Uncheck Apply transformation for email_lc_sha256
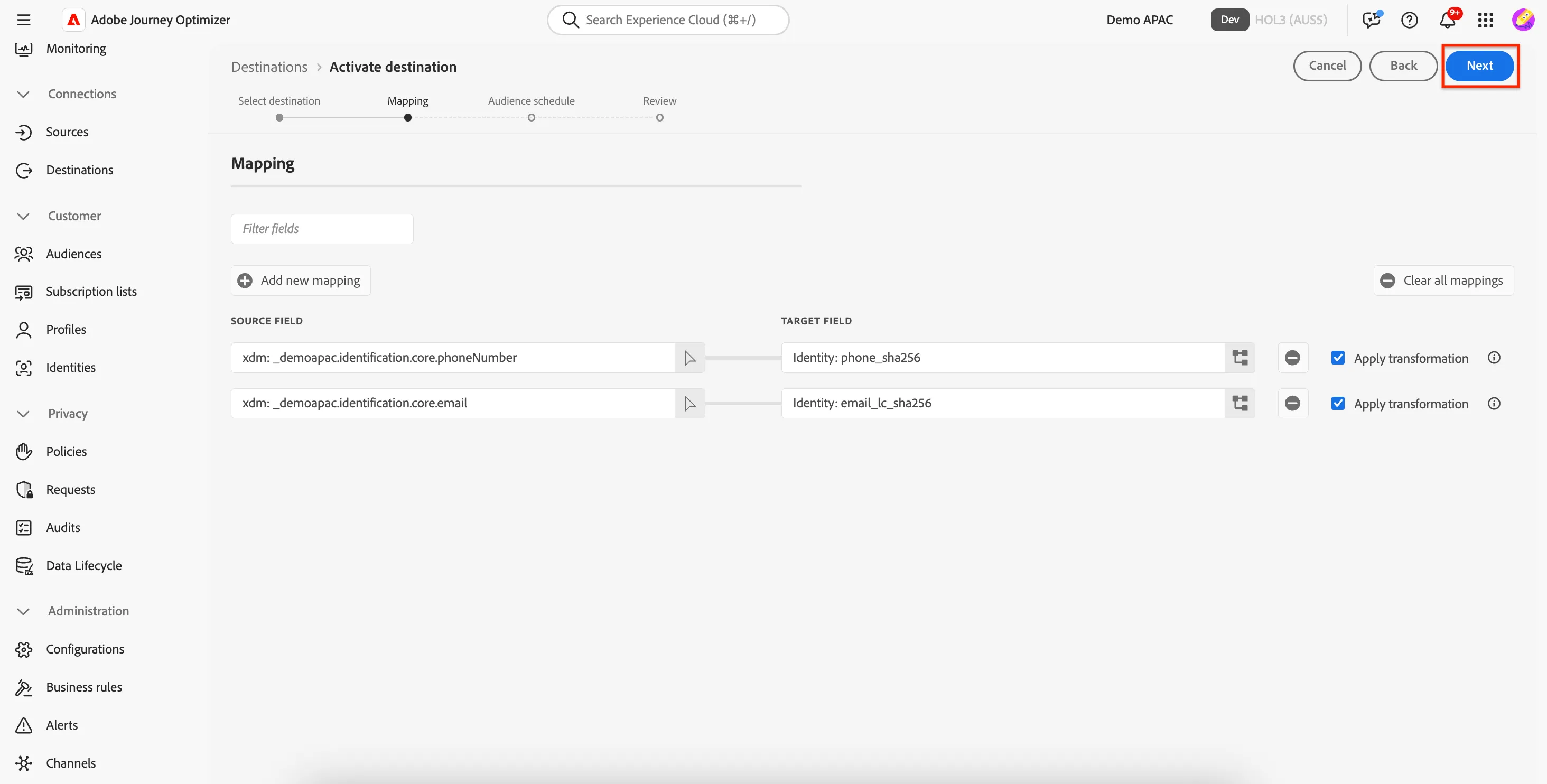The width and height of the screenshot is (1547, 784). [x=1337, y=404]
